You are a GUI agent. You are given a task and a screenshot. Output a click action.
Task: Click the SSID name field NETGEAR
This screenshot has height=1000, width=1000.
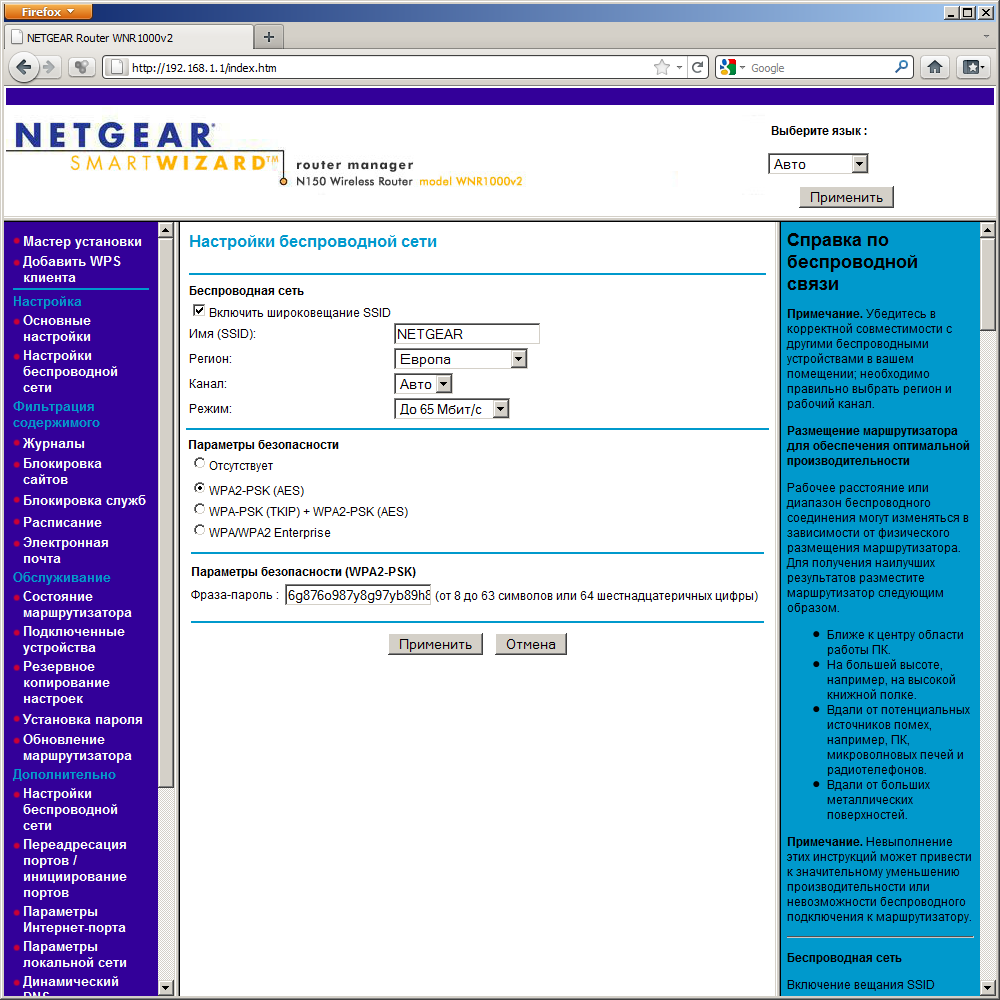click(x=467, y=334)
